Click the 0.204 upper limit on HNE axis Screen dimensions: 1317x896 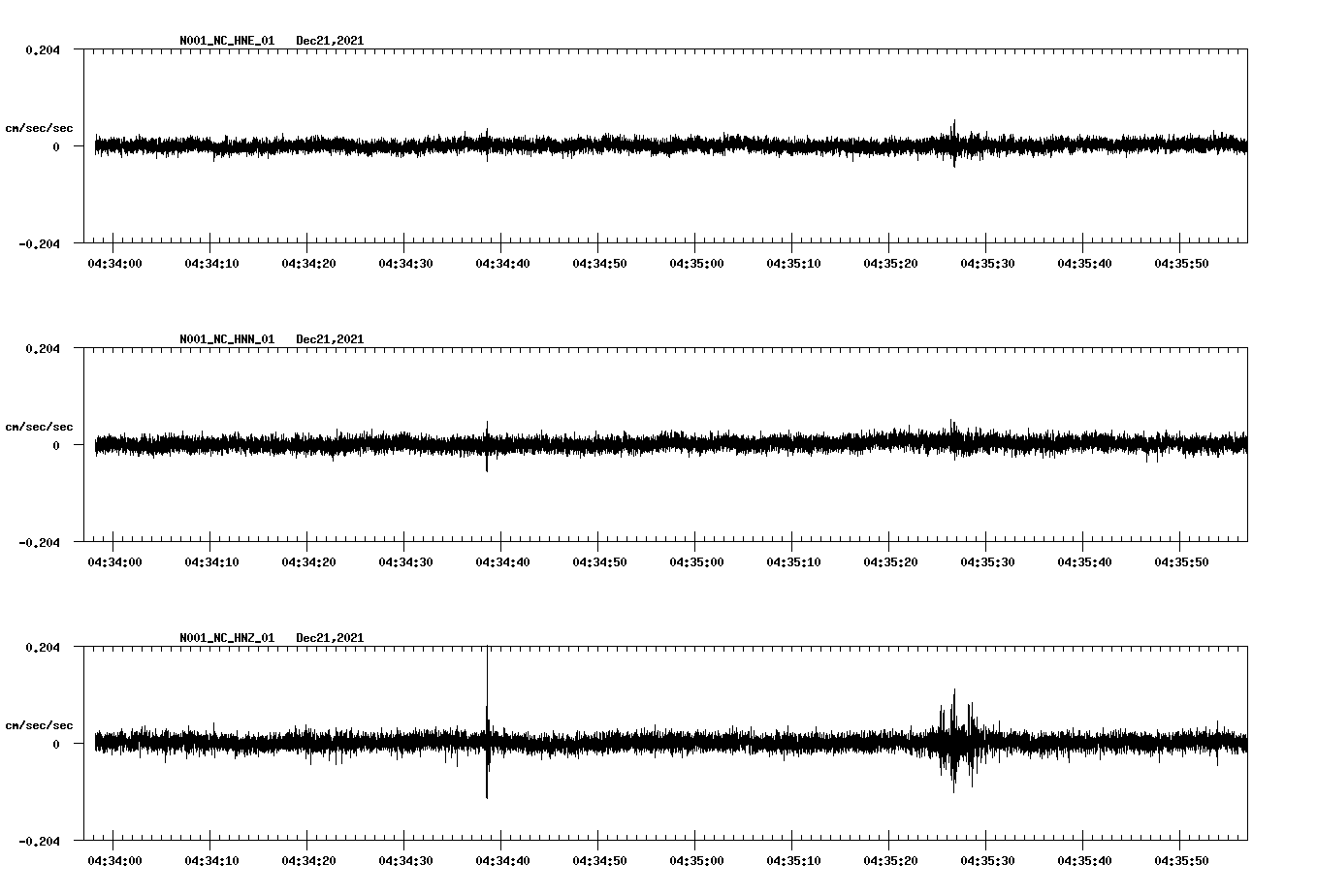click(43, 49)
